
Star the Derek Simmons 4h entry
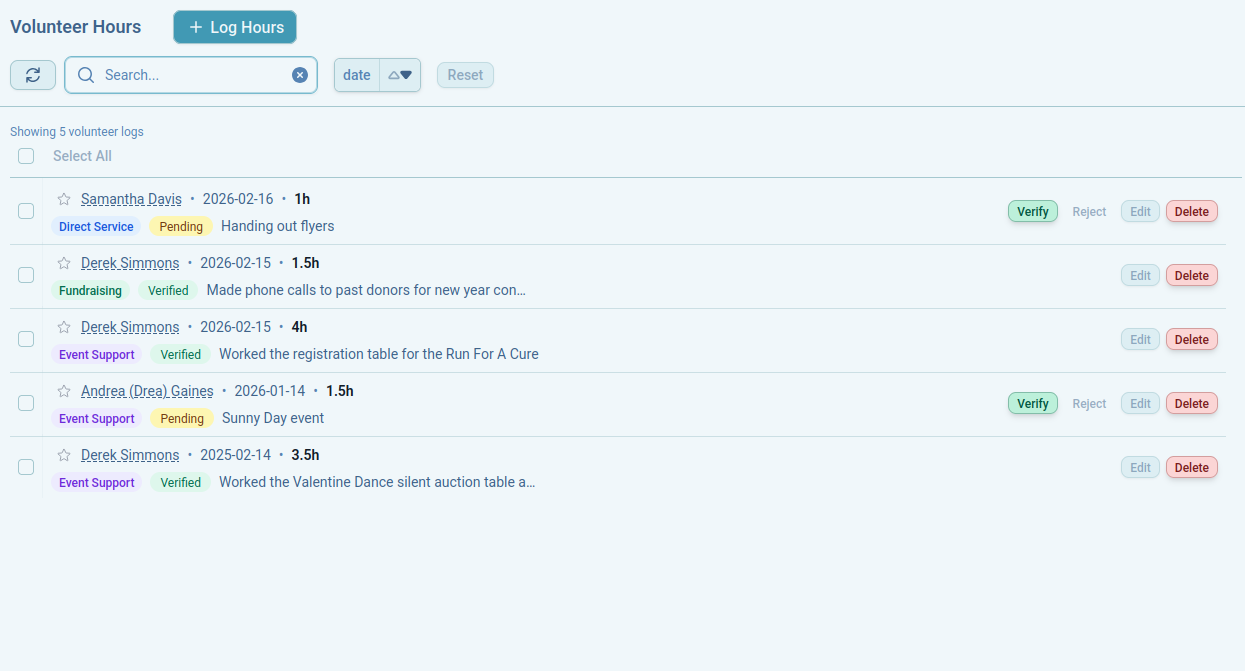coord(64,327)
